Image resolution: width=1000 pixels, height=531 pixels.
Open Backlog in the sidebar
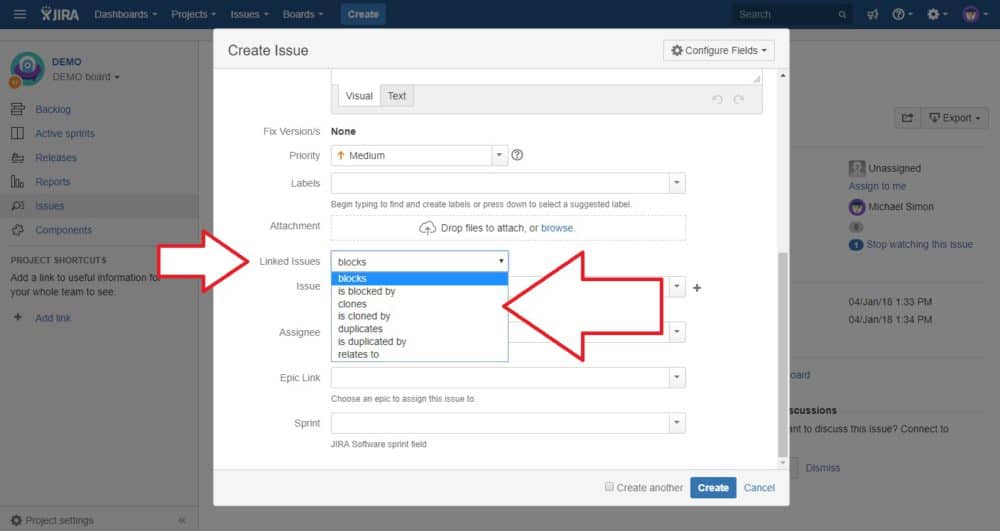point(53,110)
